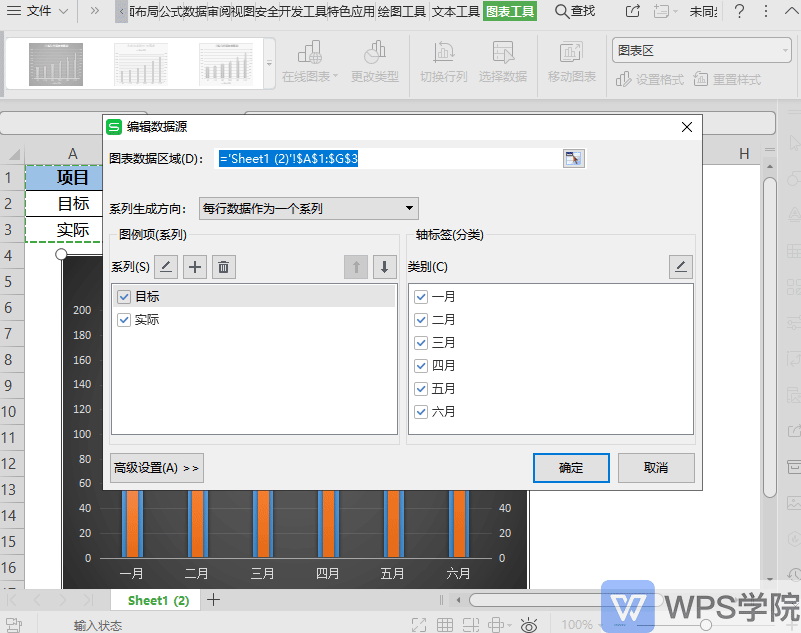Click the fullscreen icon in status bar

point(419,625)
